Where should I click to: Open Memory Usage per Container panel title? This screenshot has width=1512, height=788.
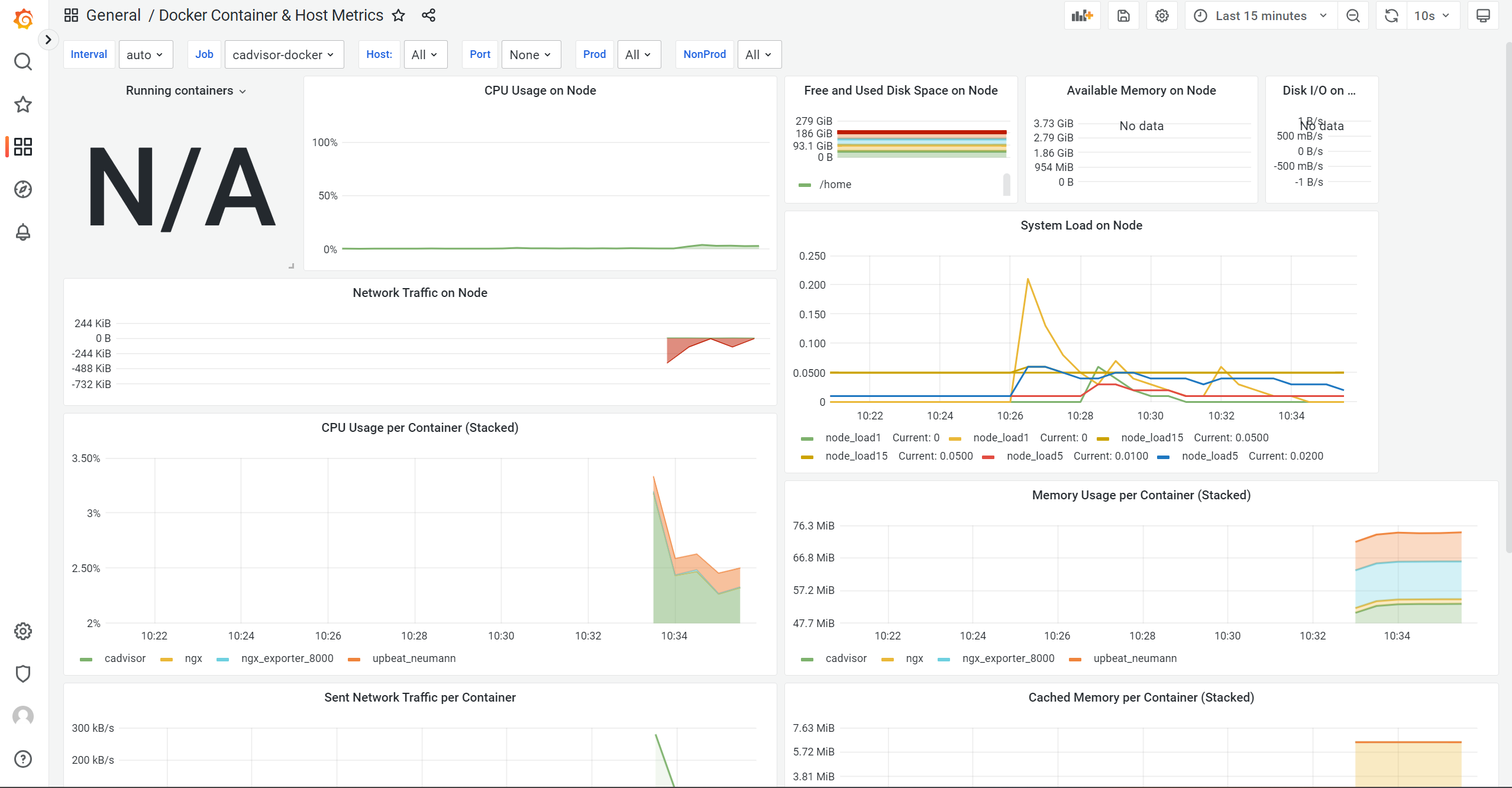coord(1141,495)
